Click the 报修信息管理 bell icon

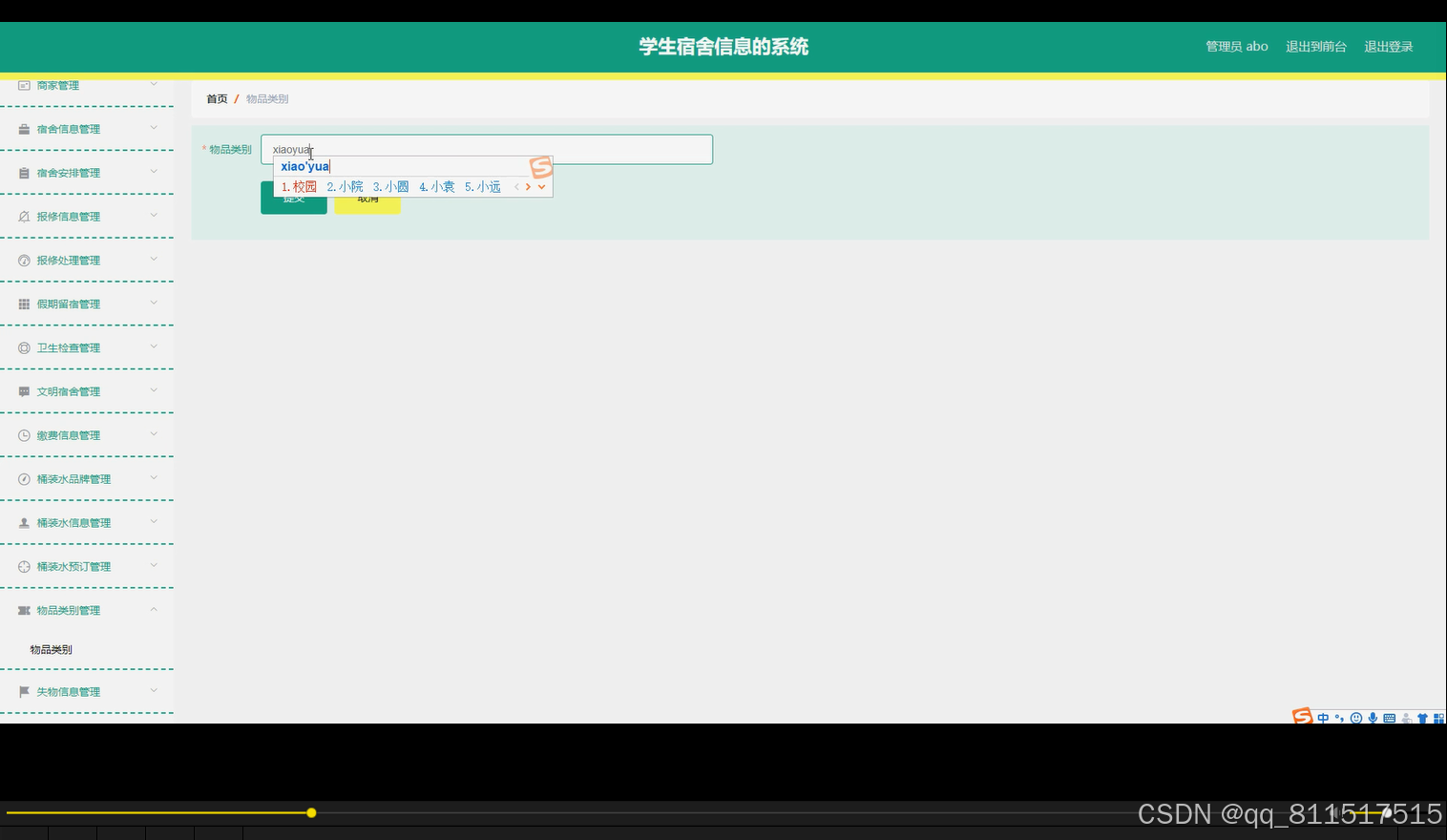click(24, 217)
